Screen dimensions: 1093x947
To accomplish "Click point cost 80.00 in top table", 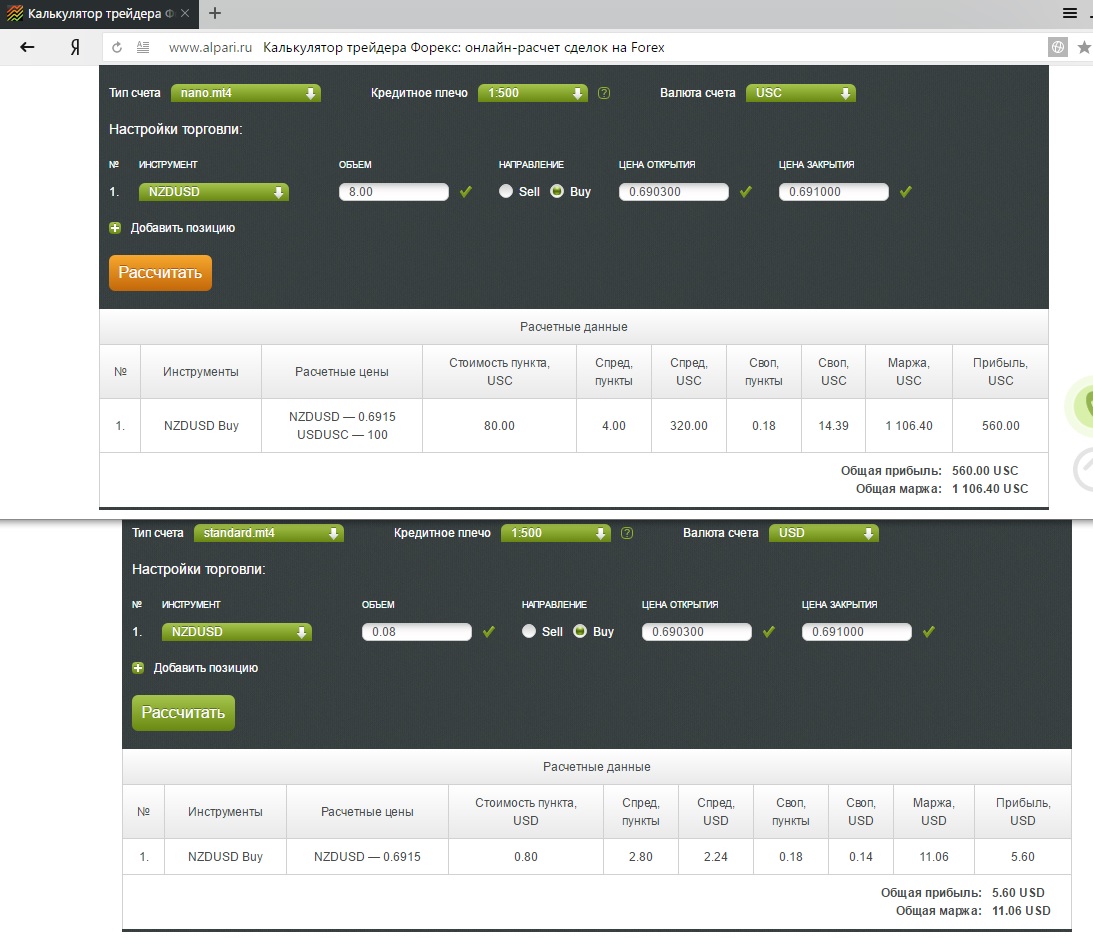I will click(x=499, y=426).
